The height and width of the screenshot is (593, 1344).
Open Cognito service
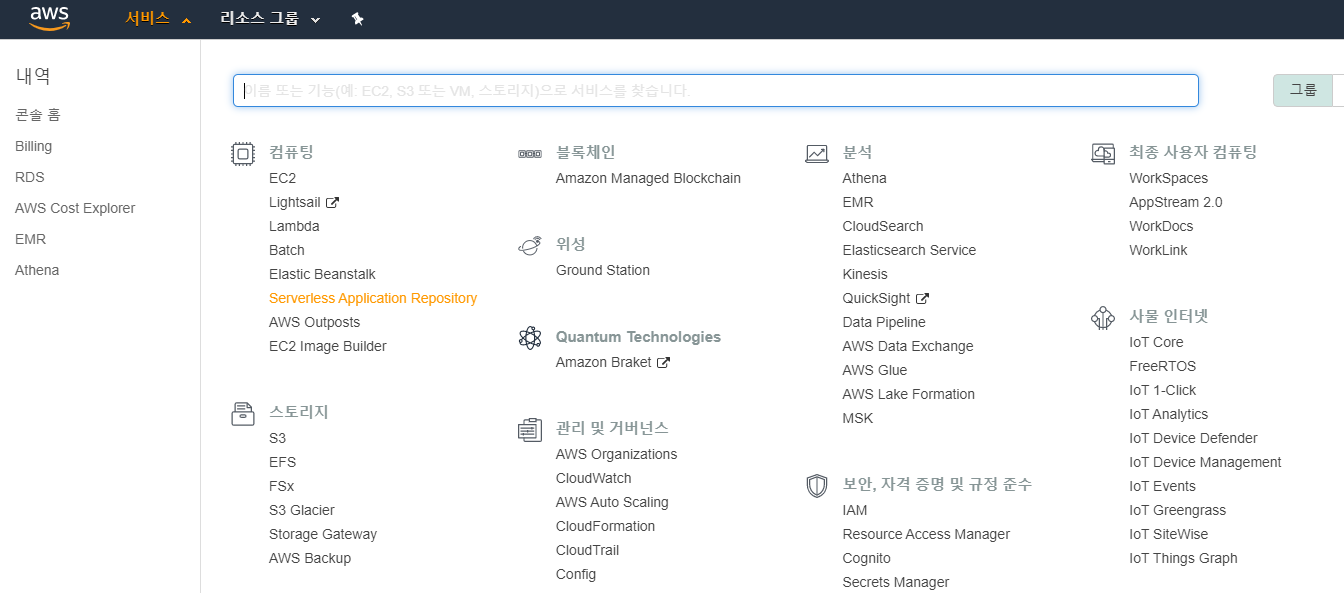[867, 558]
